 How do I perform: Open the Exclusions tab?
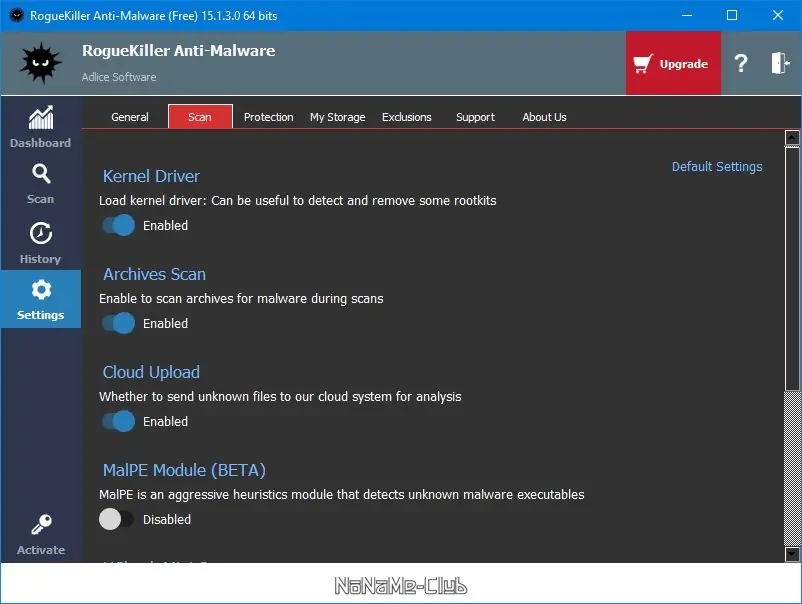pos(407,117)
